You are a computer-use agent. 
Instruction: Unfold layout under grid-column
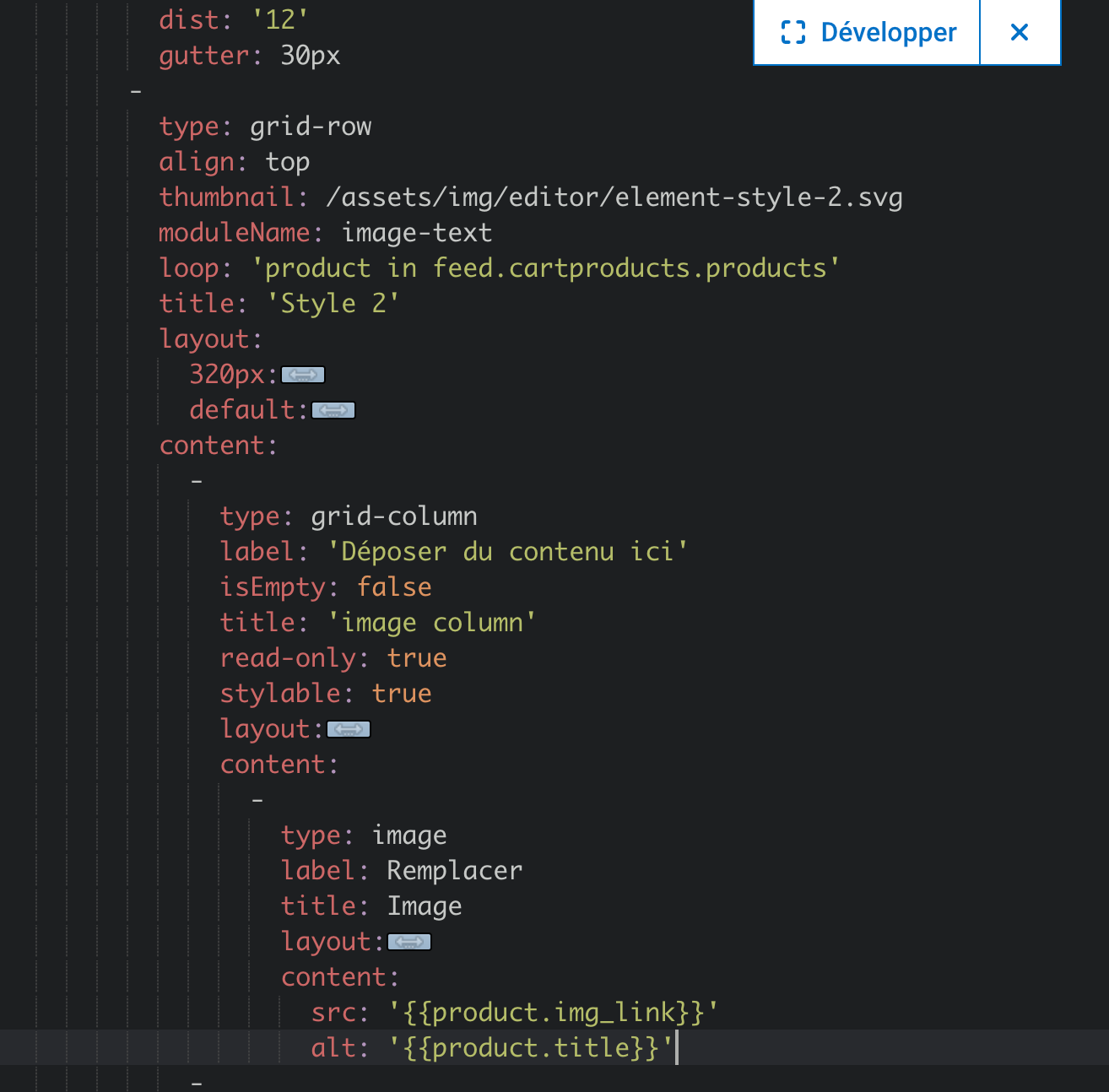[349, 729]
